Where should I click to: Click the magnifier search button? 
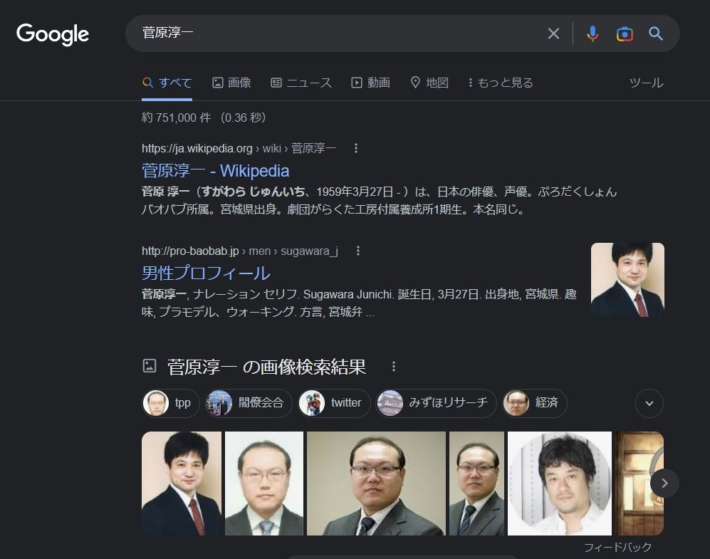click(x=656, y=33)
